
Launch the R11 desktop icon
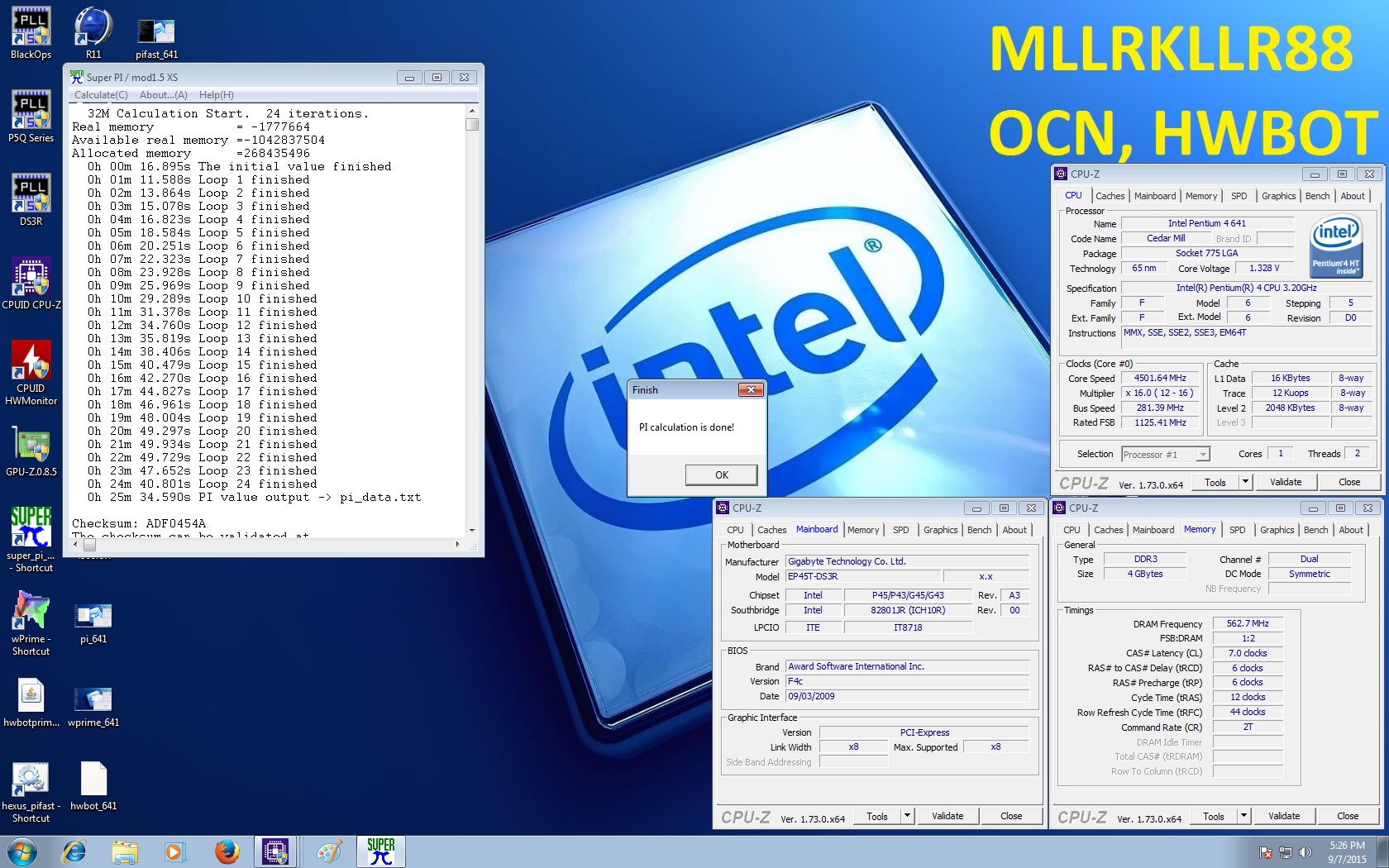click(x=93, y=33)
